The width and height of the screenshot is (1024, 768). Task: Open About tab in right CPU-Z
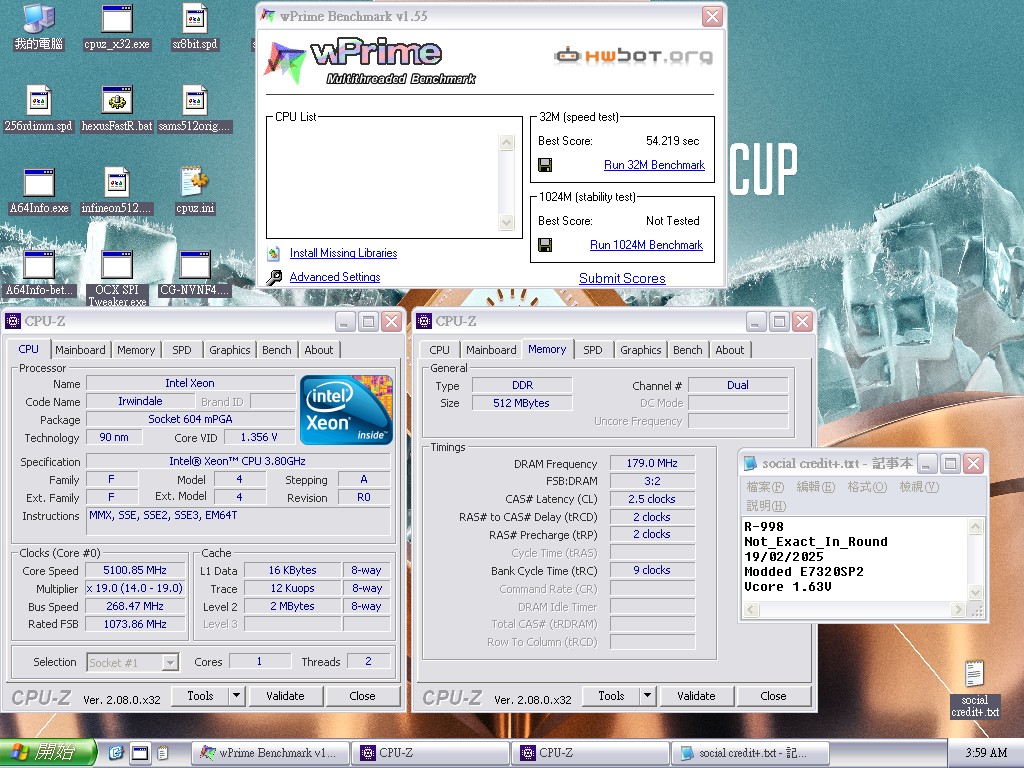tap(729, 350)
